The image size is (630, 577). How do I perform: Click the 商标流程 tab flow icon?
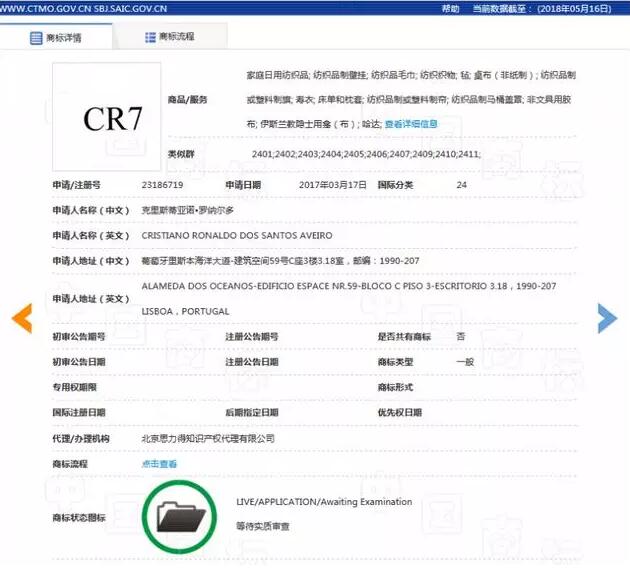coord(150,37)
